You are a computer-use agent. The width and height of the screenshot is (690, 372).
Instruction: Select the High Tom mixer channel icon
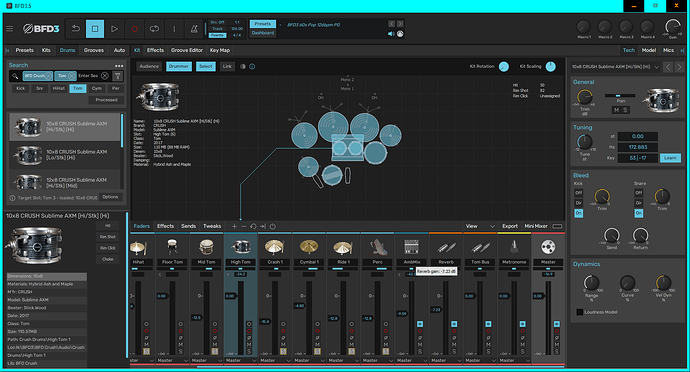241,247
